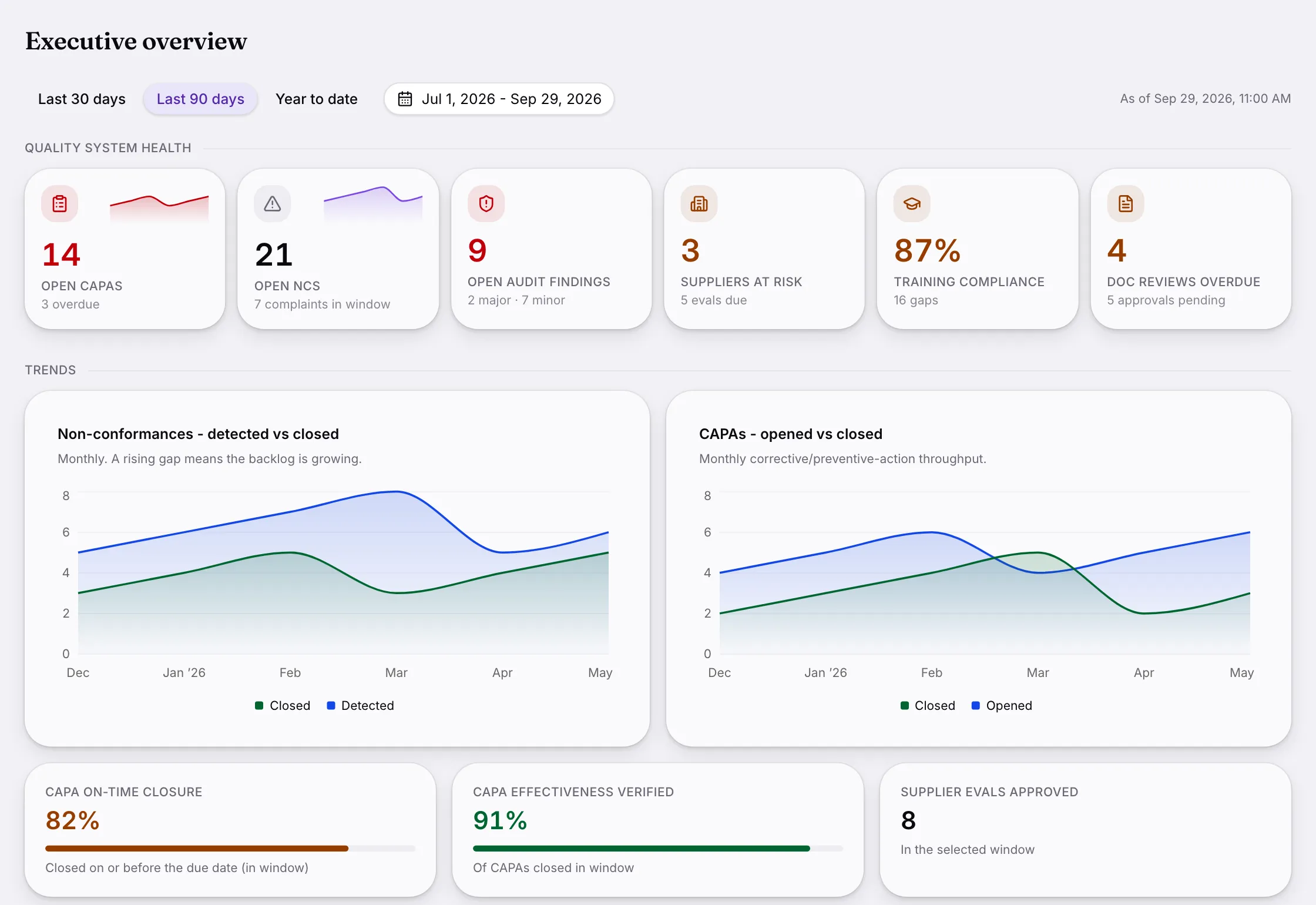
Task: Open the 3 Suppliers at Risk card
Action: click(x=764, y=249)
